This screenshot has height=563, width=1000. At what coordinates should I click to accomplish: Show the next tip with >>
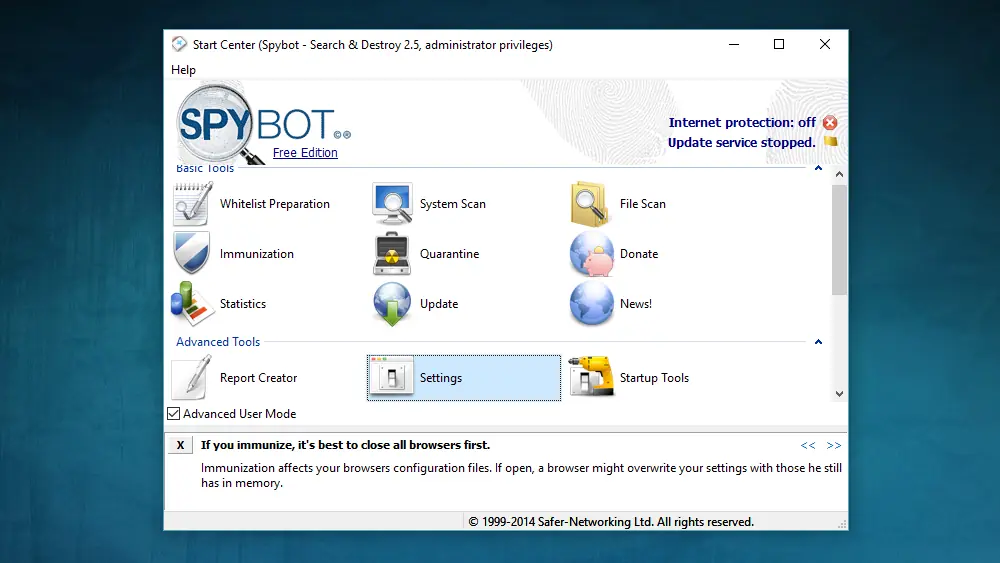[834, 445]
